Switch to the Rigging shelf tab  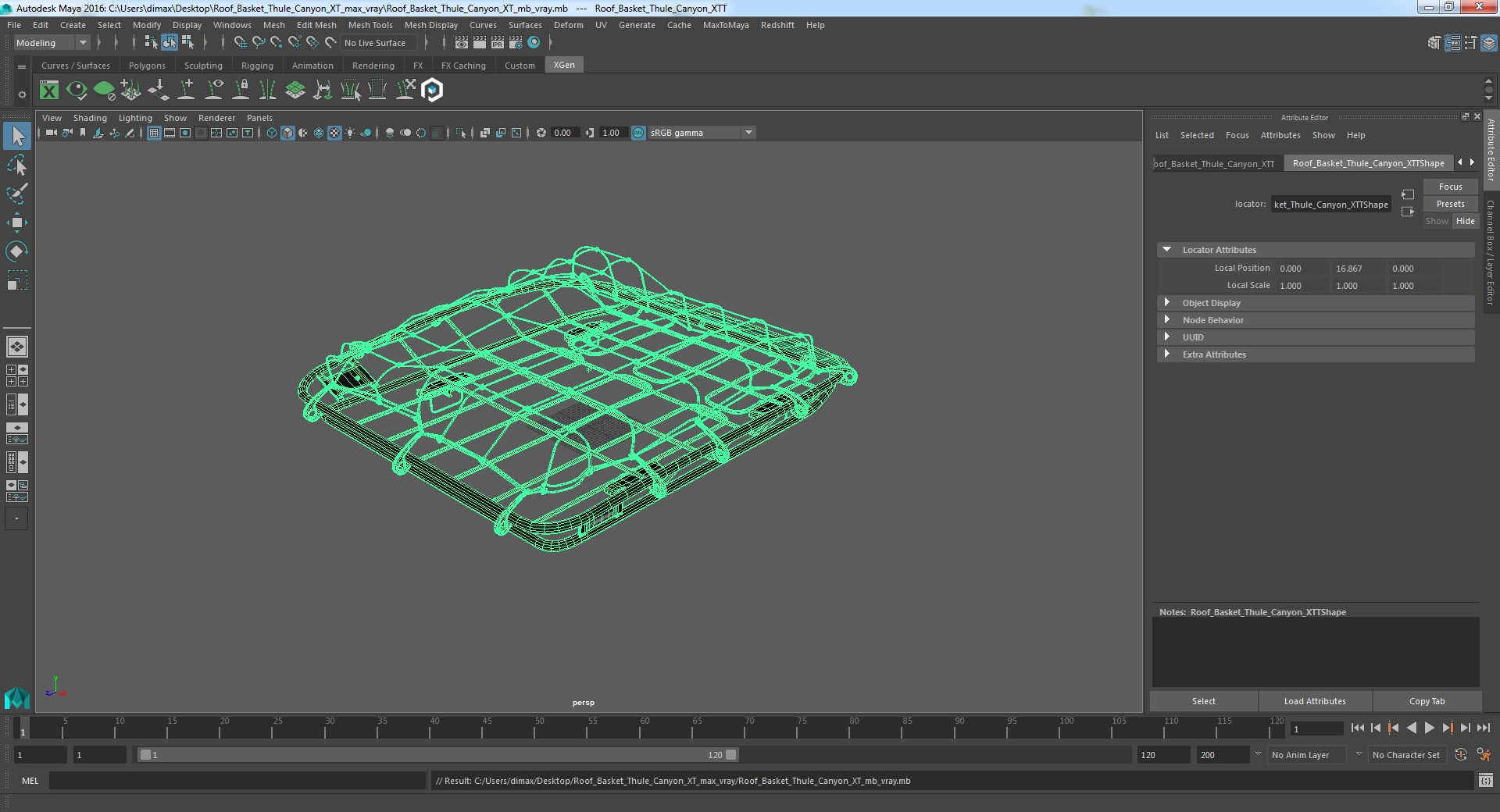click(x=257, y=66)
